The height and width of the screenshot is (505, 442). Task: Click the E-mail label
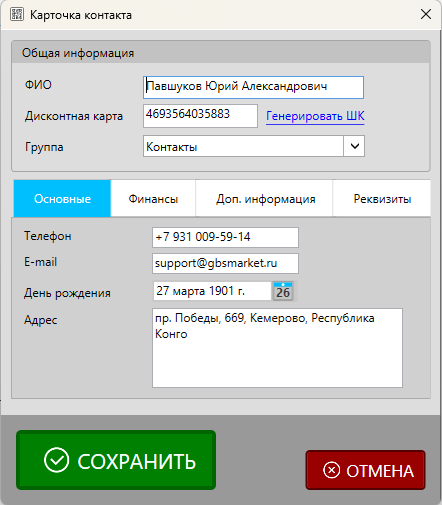[x=40, y=262]
